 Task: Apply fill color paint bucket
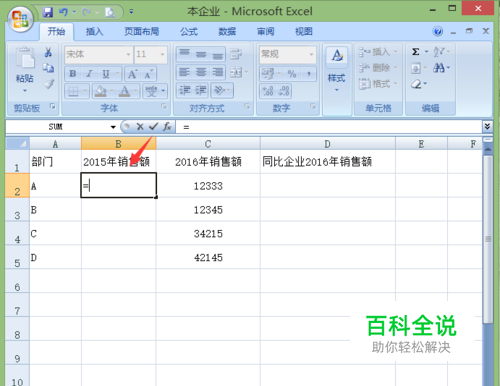[100, 91]
